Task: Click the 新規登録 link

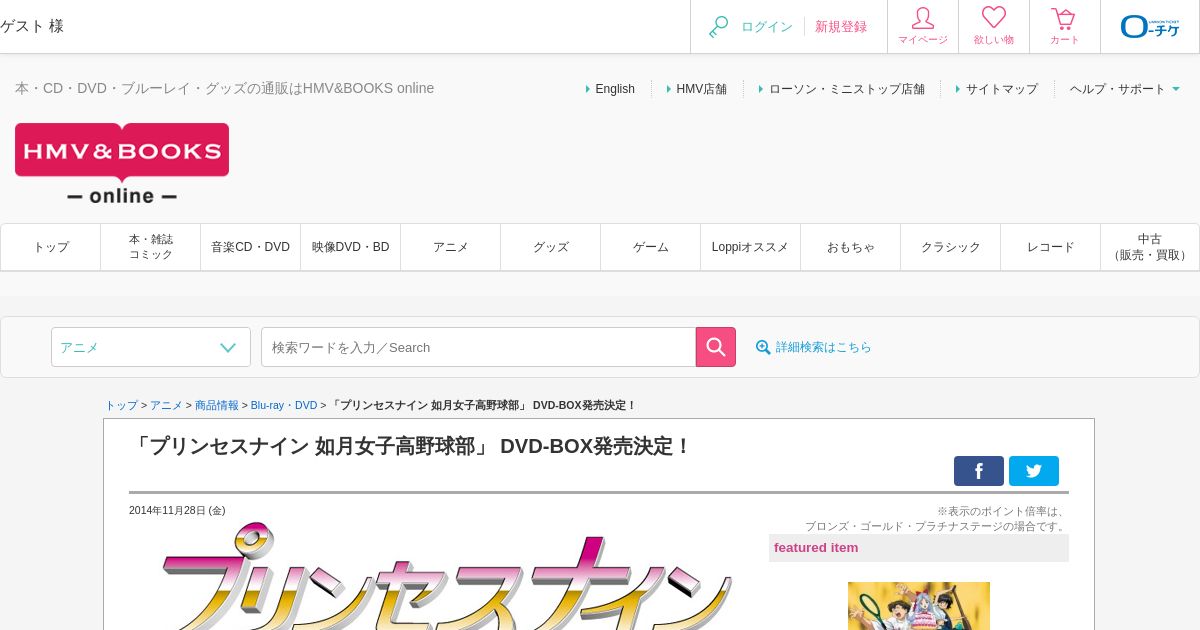Action: [841, 27]
